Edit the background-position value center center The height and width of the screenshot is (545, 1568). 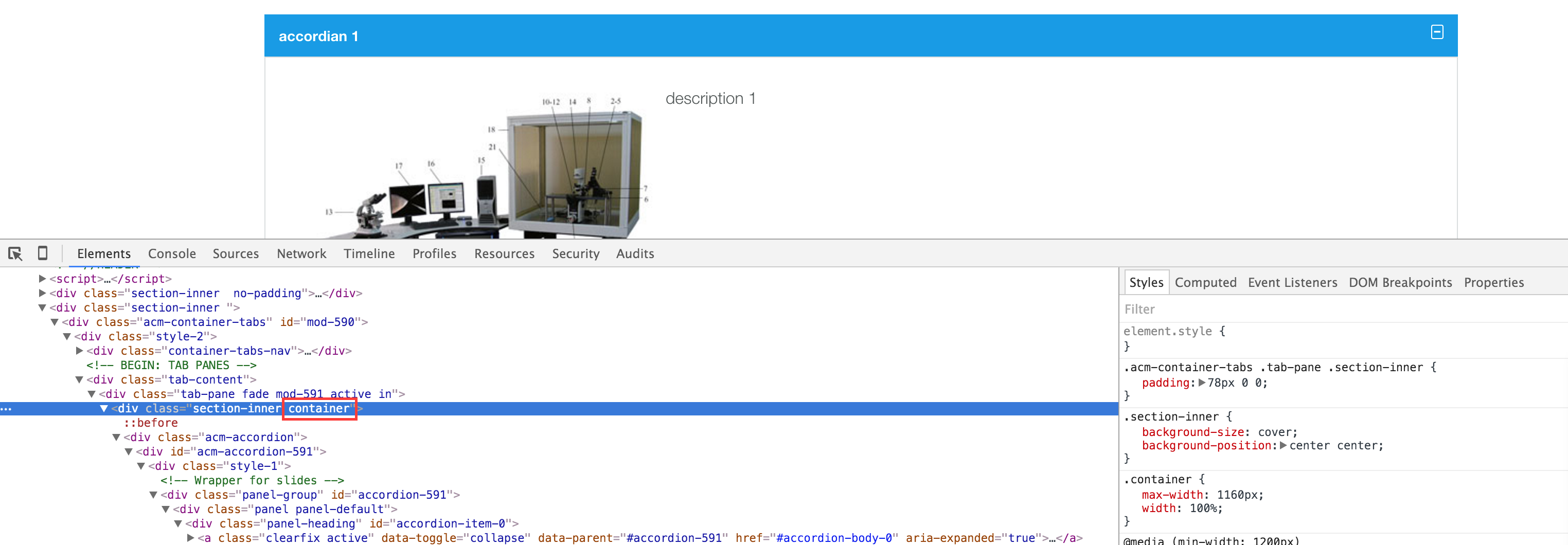click(x=1332, y=446)
